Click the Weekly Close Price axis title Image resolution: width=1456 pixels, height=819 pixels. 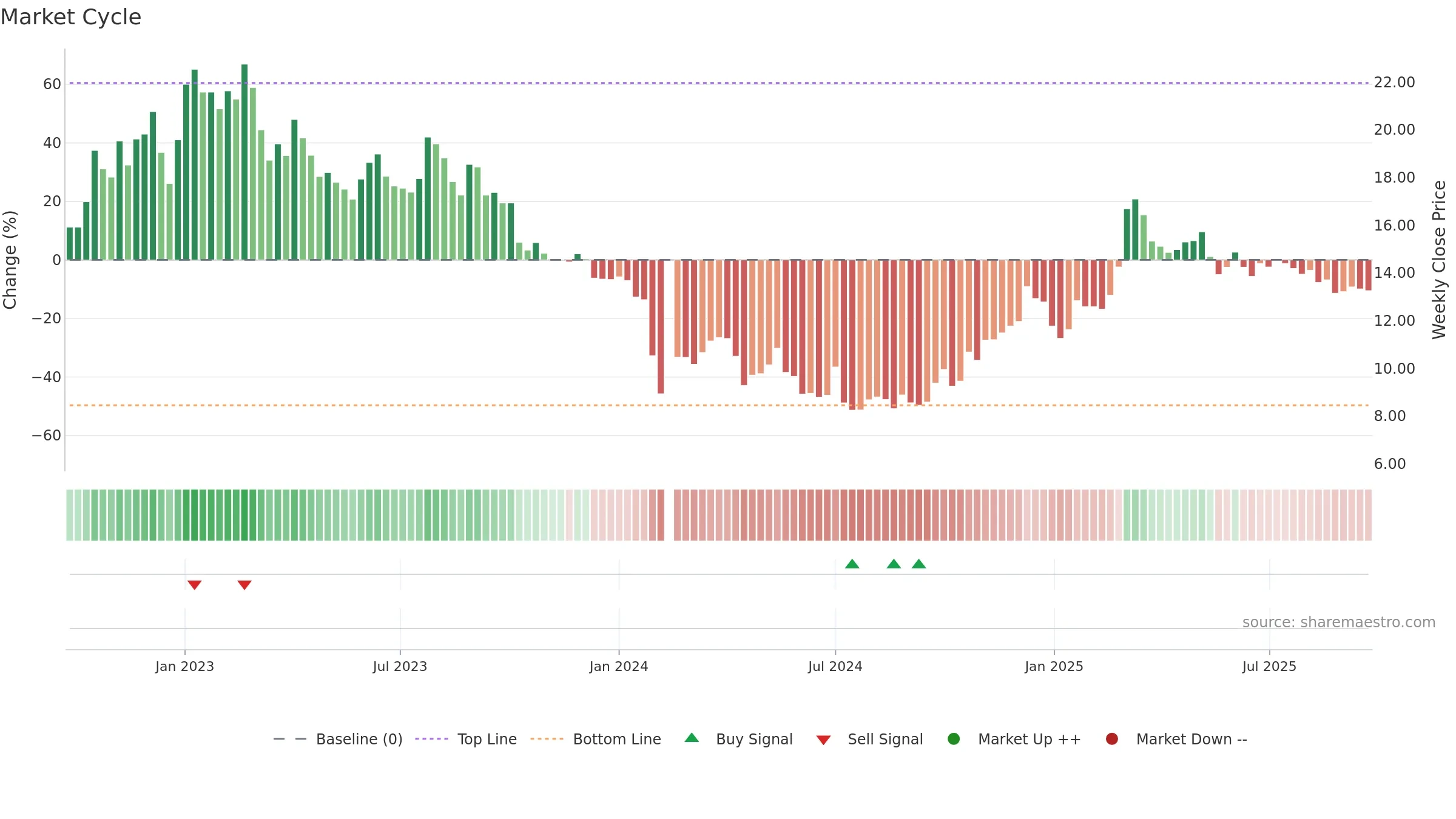point(1440,260)
